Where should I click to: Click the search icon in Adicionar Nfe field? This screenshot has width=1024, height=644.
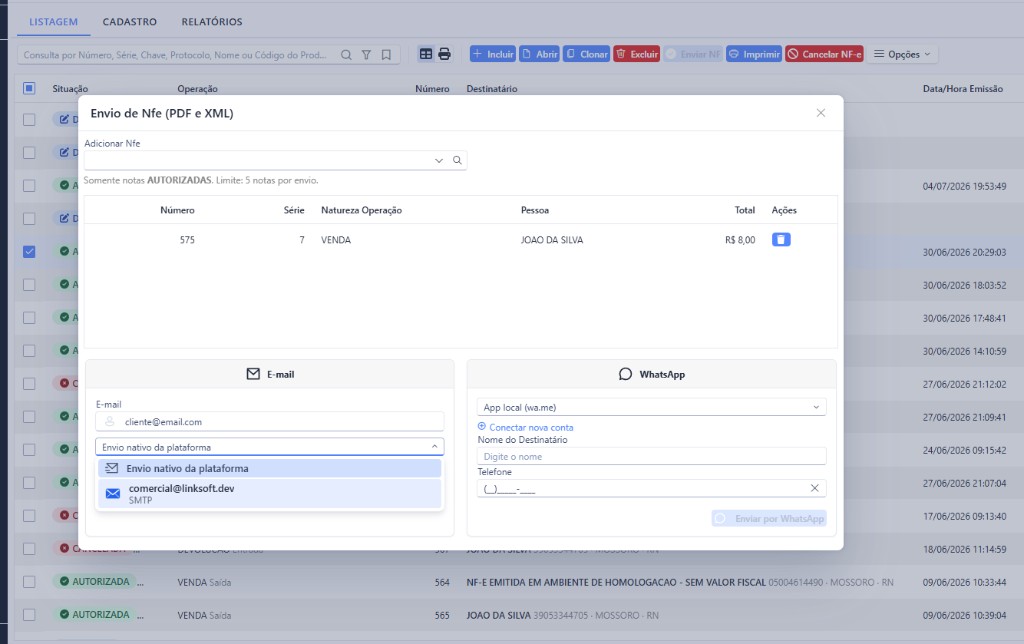coord(457,160)
